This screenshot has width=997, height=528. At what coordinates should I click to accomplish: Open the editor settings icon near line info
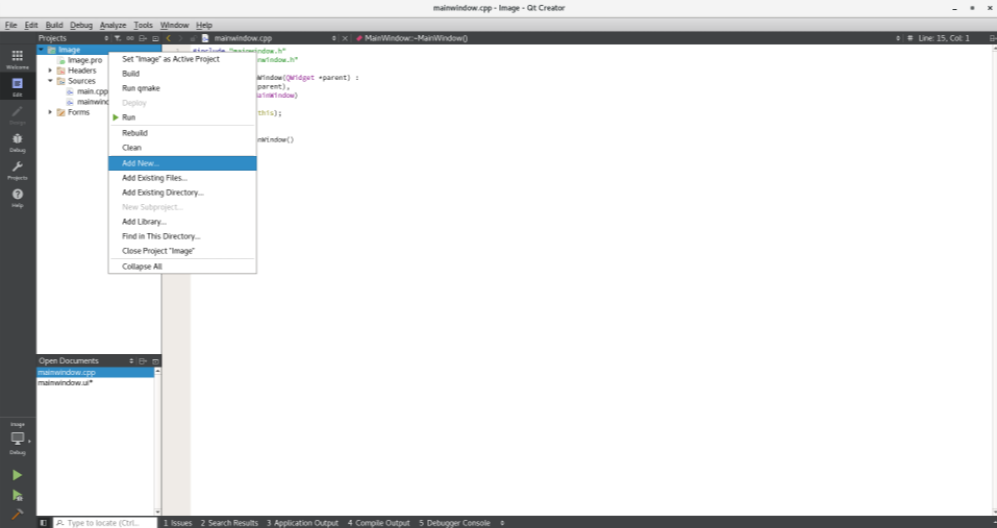pyautogui.click(x=910, y=38)
